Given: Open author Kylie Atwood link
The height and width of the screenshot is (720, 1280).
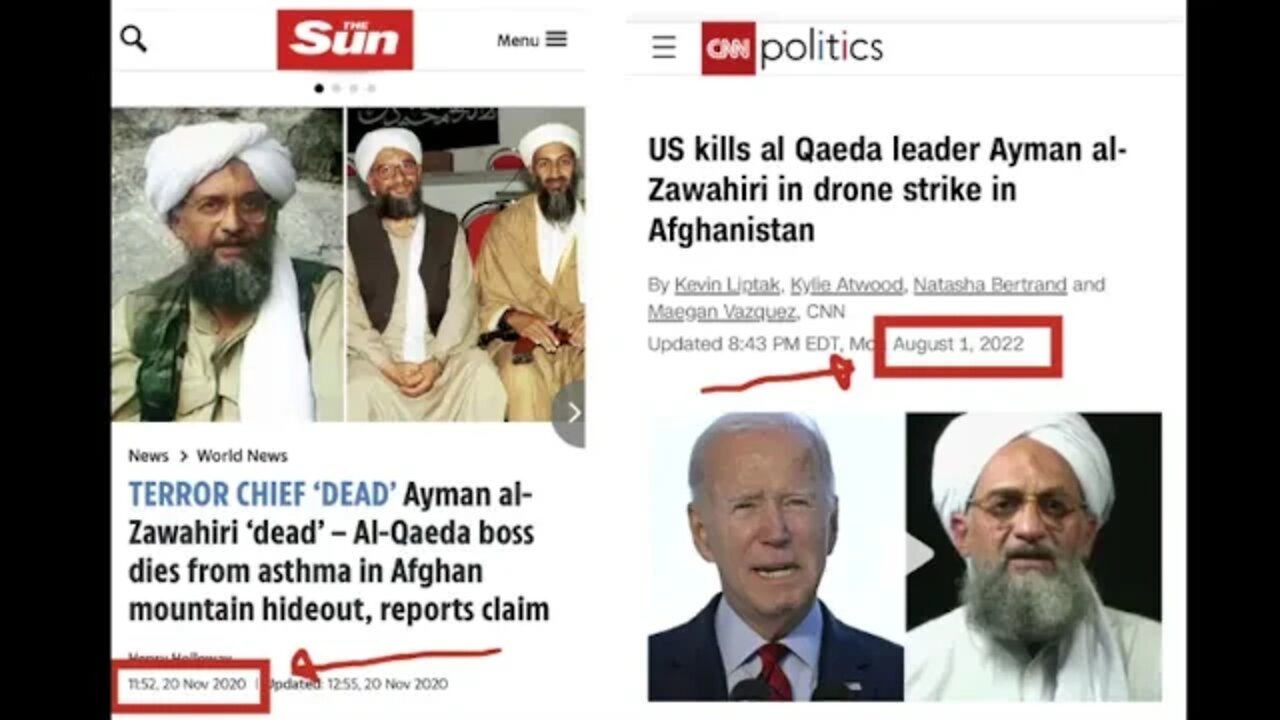Looking at the screenshot, I should point(847,285).
